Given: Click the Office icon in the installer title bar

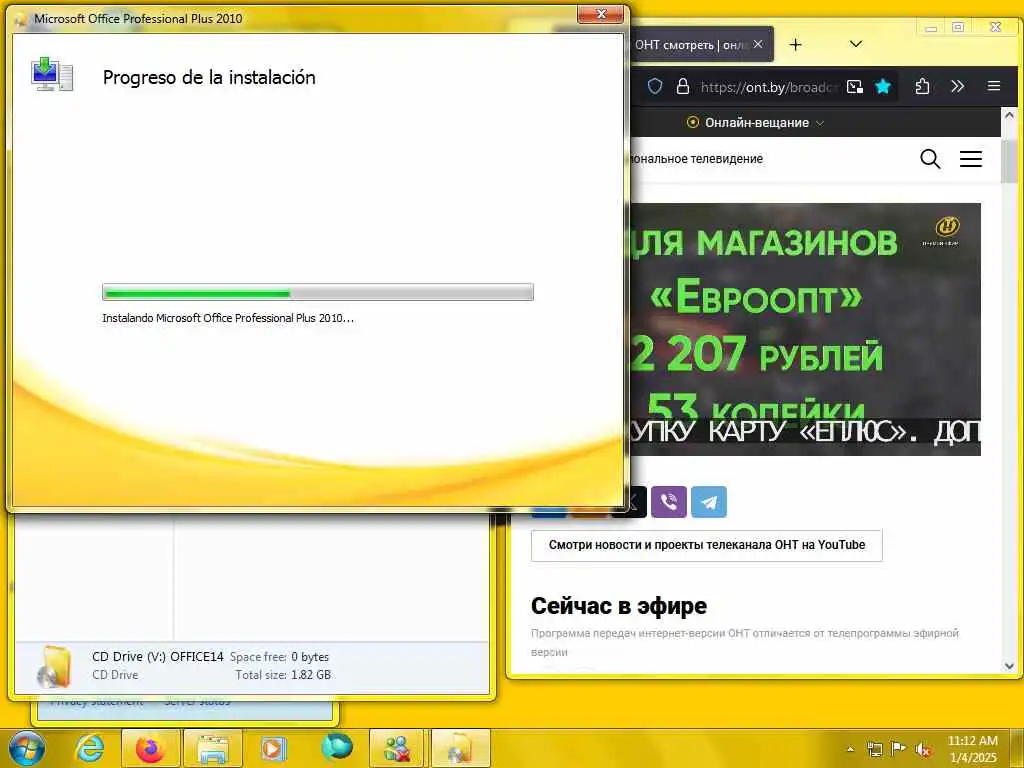Looking at the screenshot, I should pos(21,19).
